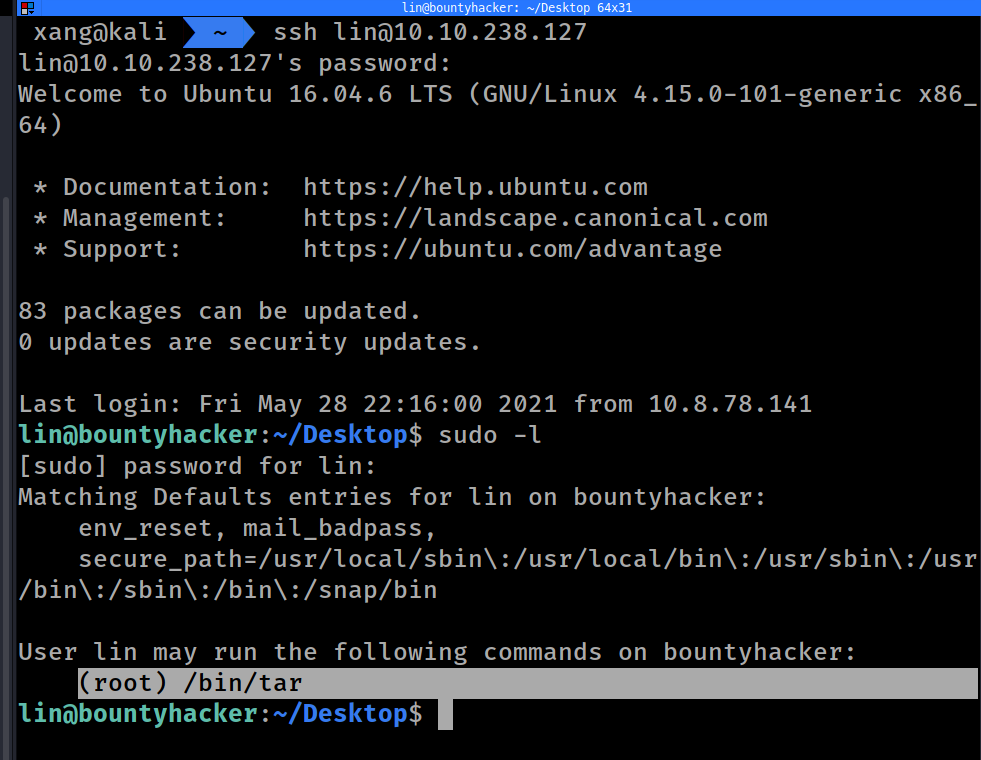Open the help.ubuntu.com documentation link
This screenshot has height=760, width=981.
[x=475, y=187]
